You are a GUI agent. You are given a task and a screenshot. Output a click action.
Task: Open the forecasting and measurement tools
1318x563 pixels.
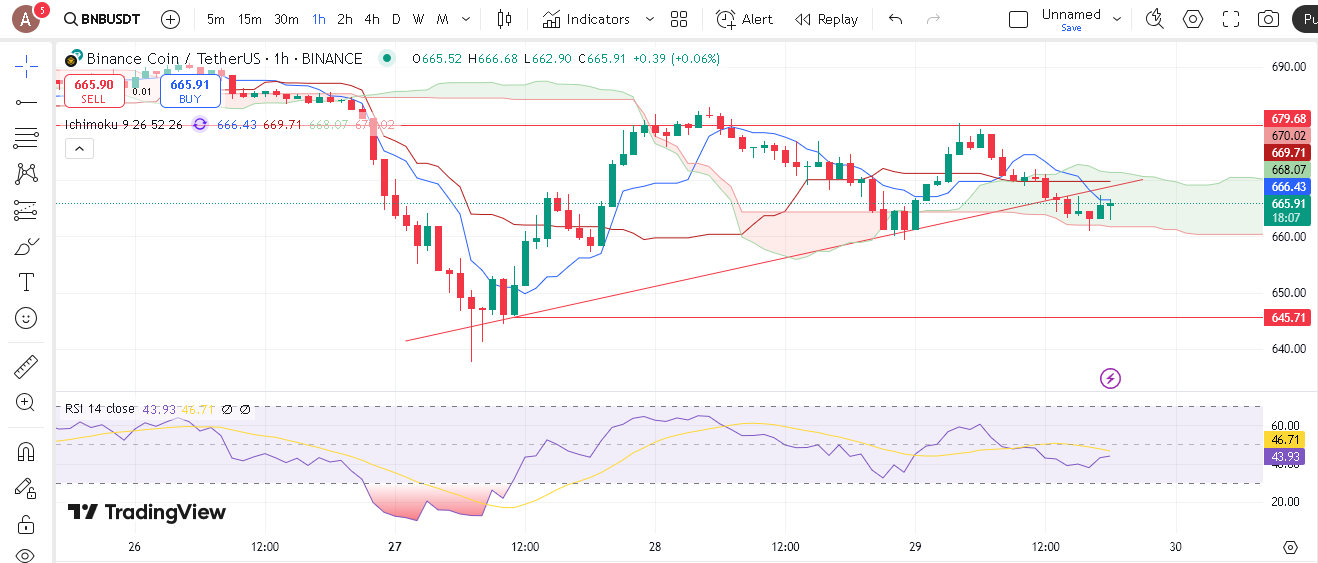click(26, 210)
